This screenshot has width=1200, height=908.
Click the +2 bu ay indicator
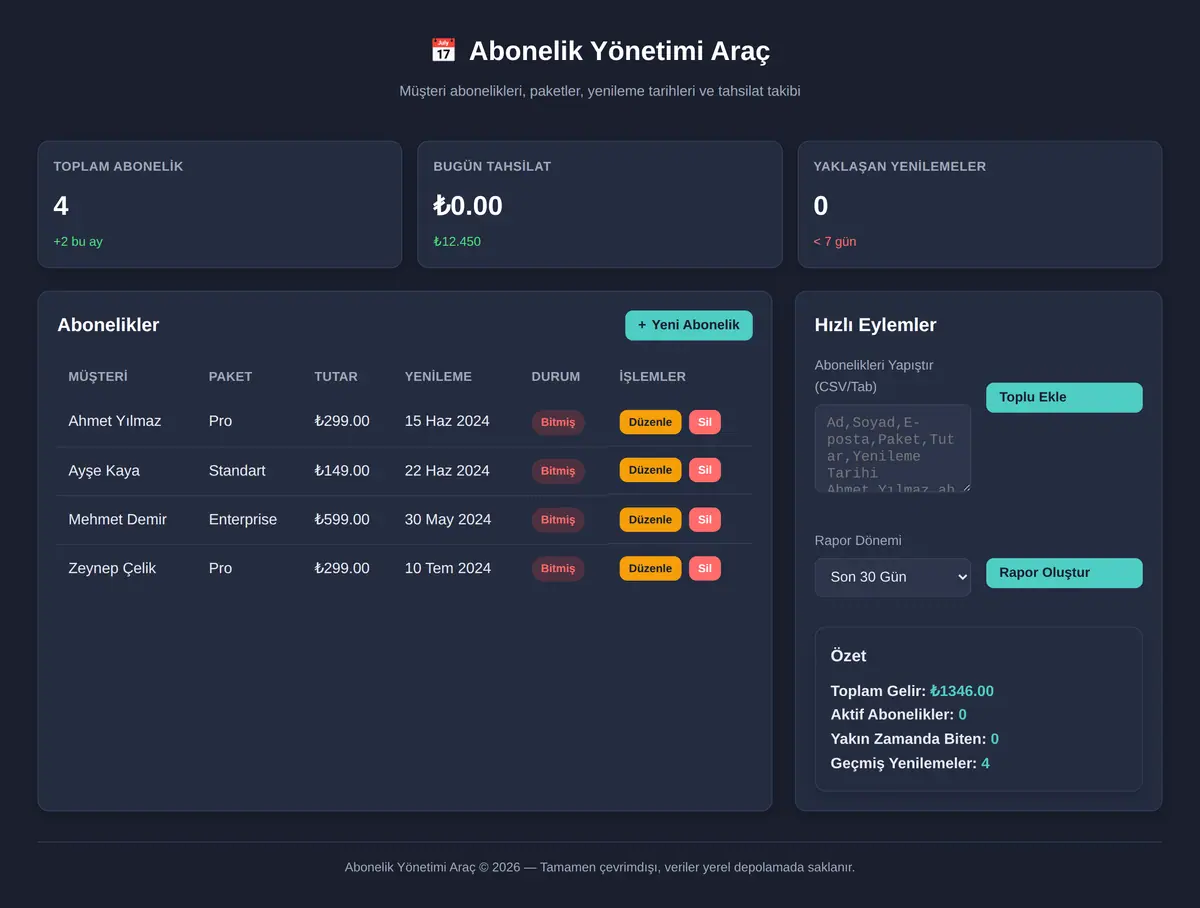pos(78,241)
